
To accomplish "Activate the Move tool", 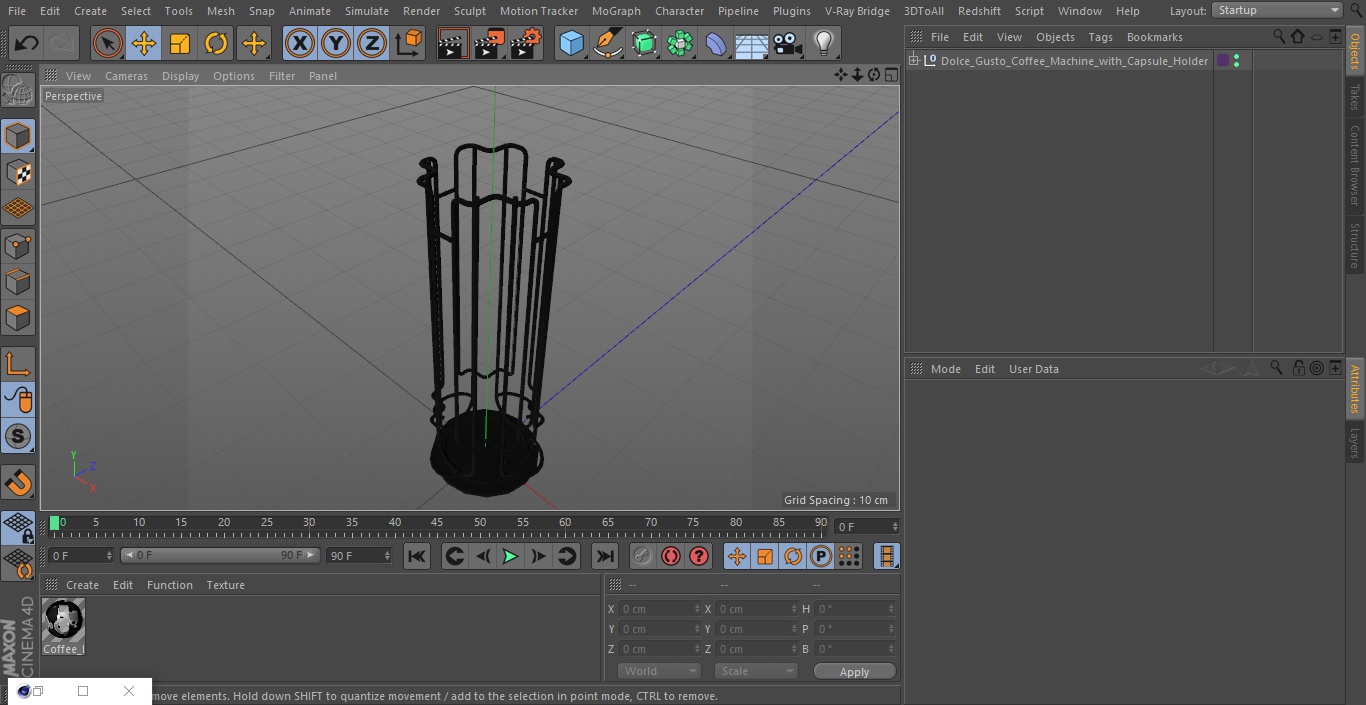I will pyautogui.click(x=144, y=43).
